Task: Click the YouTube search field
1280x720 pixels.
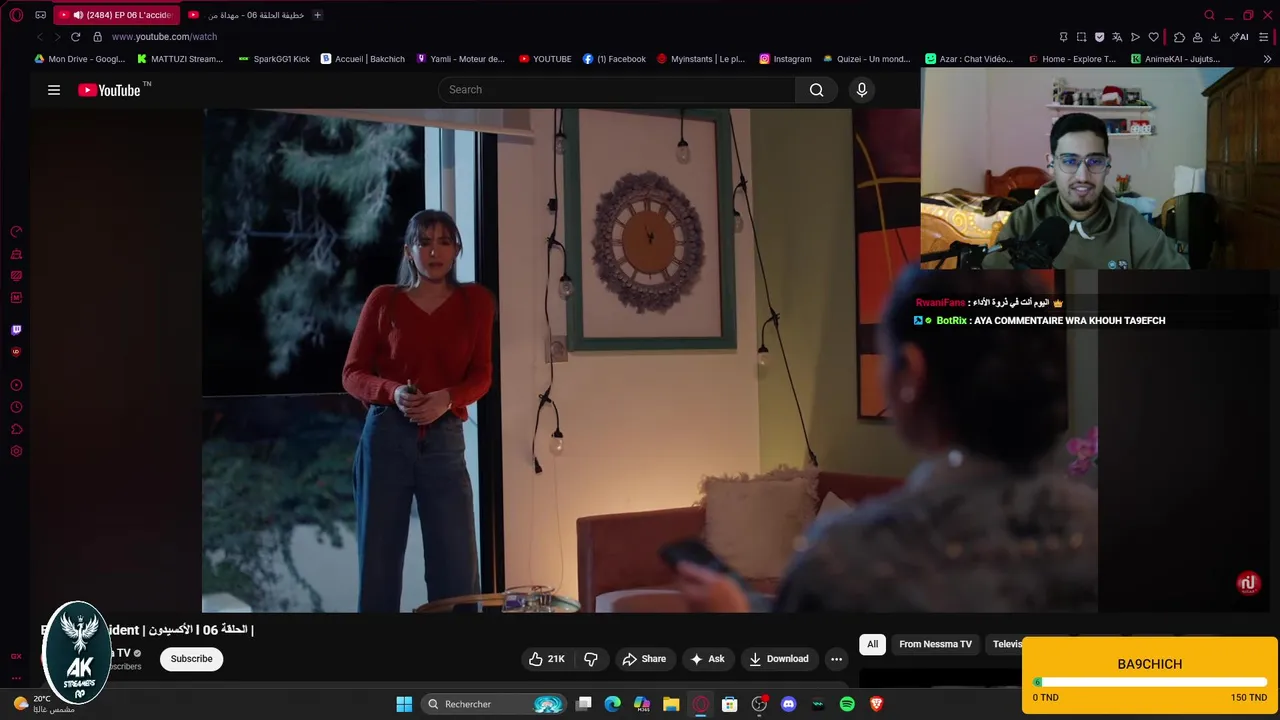Action: (617, 90)
